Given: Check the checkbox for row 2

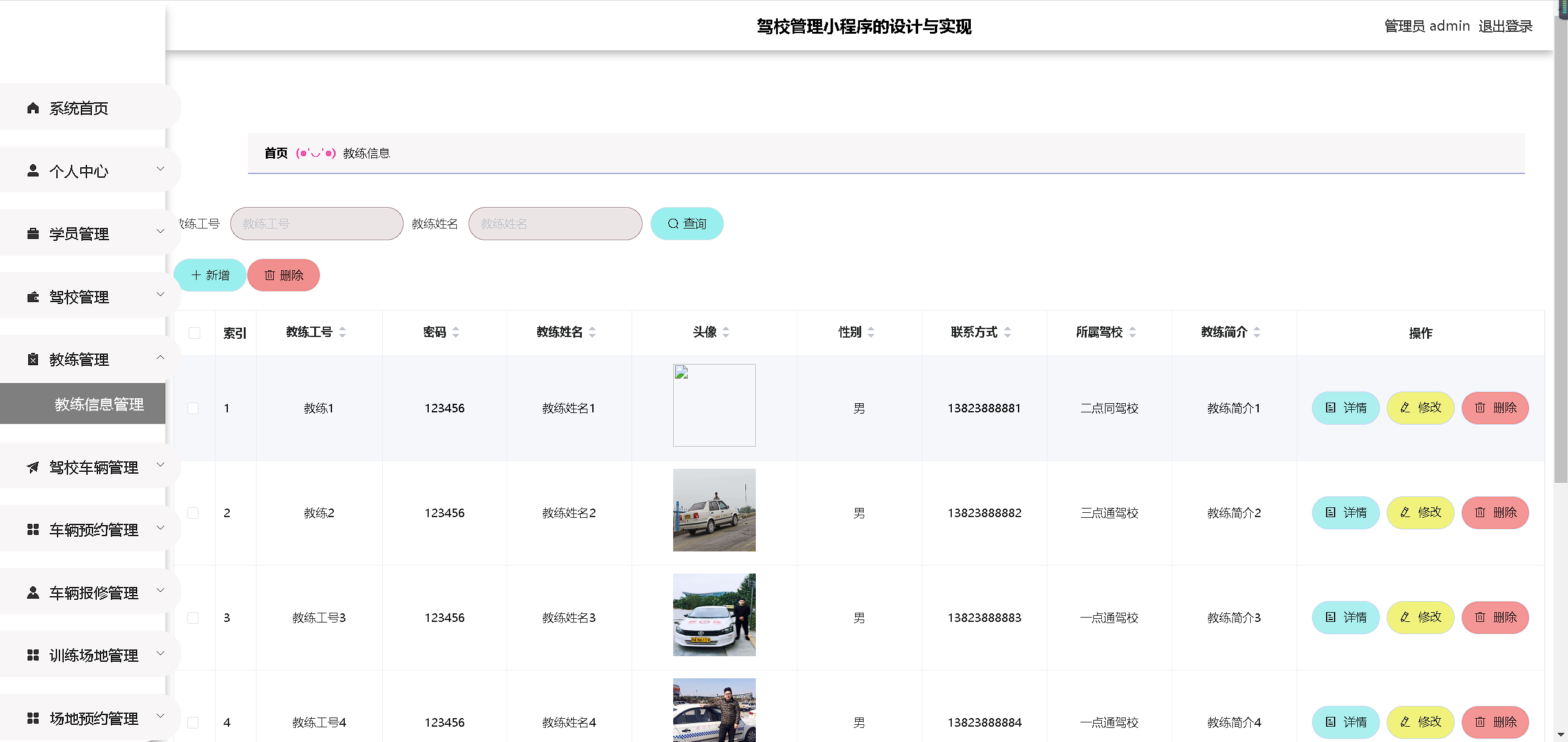Looking at the screenshot, I should coord(193,513).
